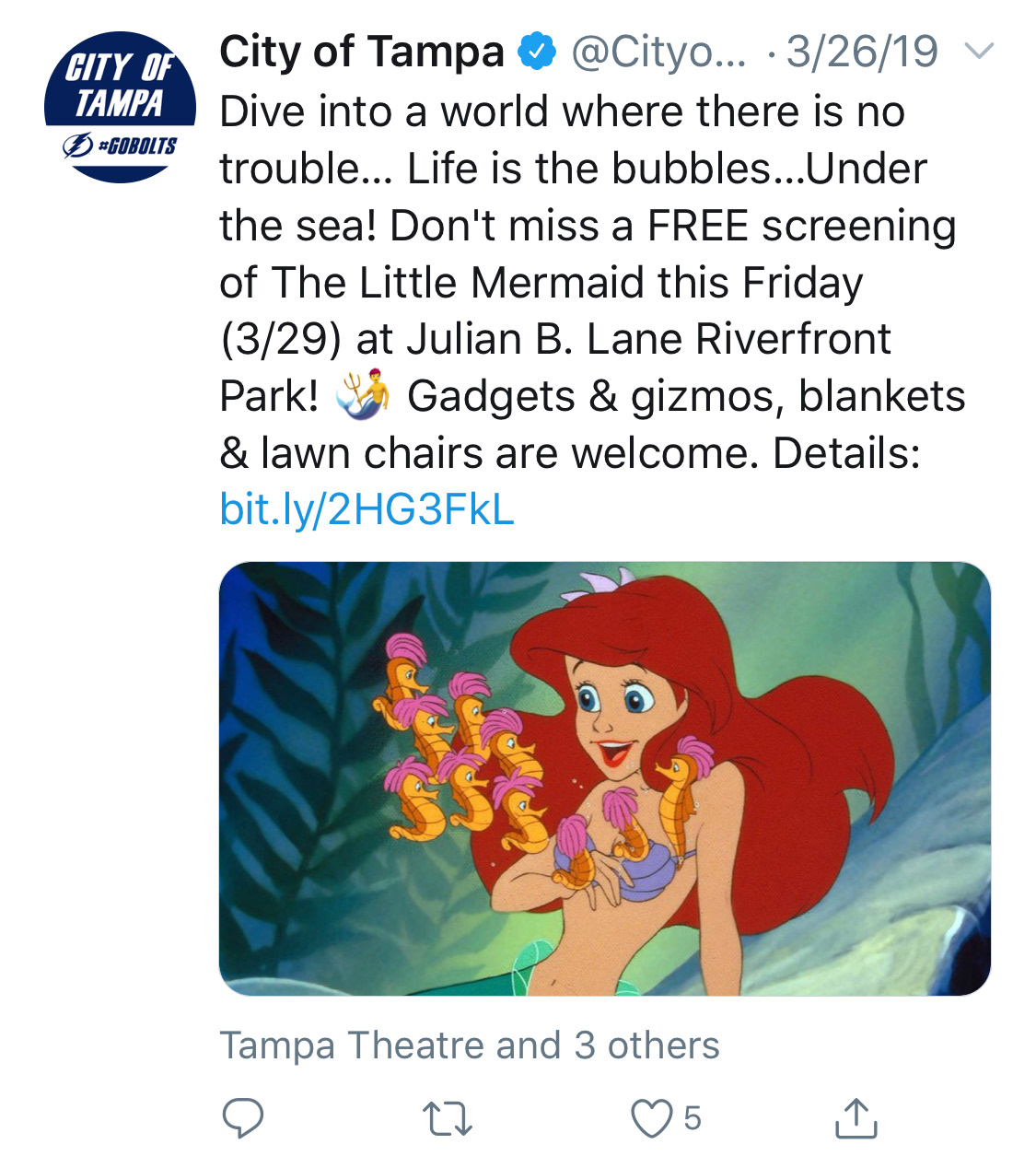The height and width of the screenshot is (1156, 1036).
Task: Tap the @Cityo... handle
Action: (x=659, y=52)
